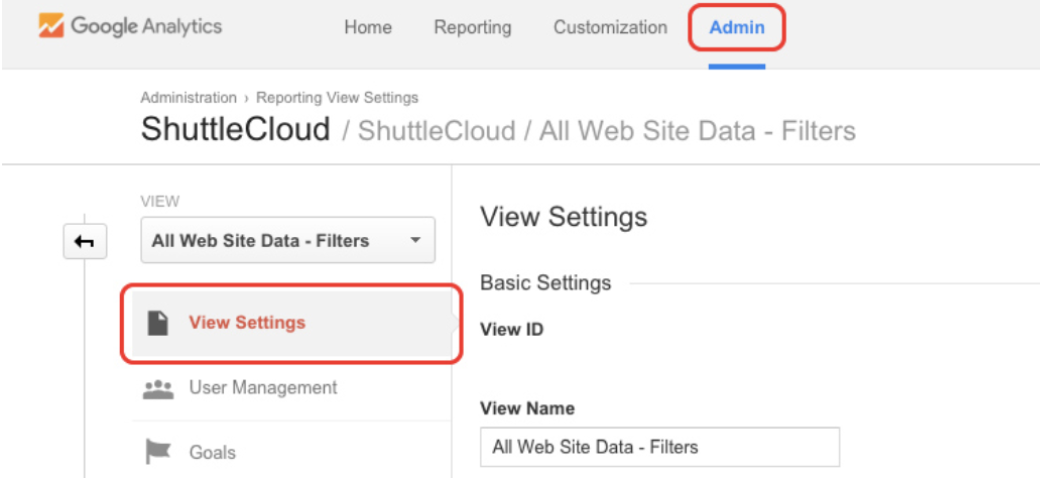Click the User Management people icon
Image resolution: width=1040 pixels, height=478 pixels.
click(x=158, y=388)
